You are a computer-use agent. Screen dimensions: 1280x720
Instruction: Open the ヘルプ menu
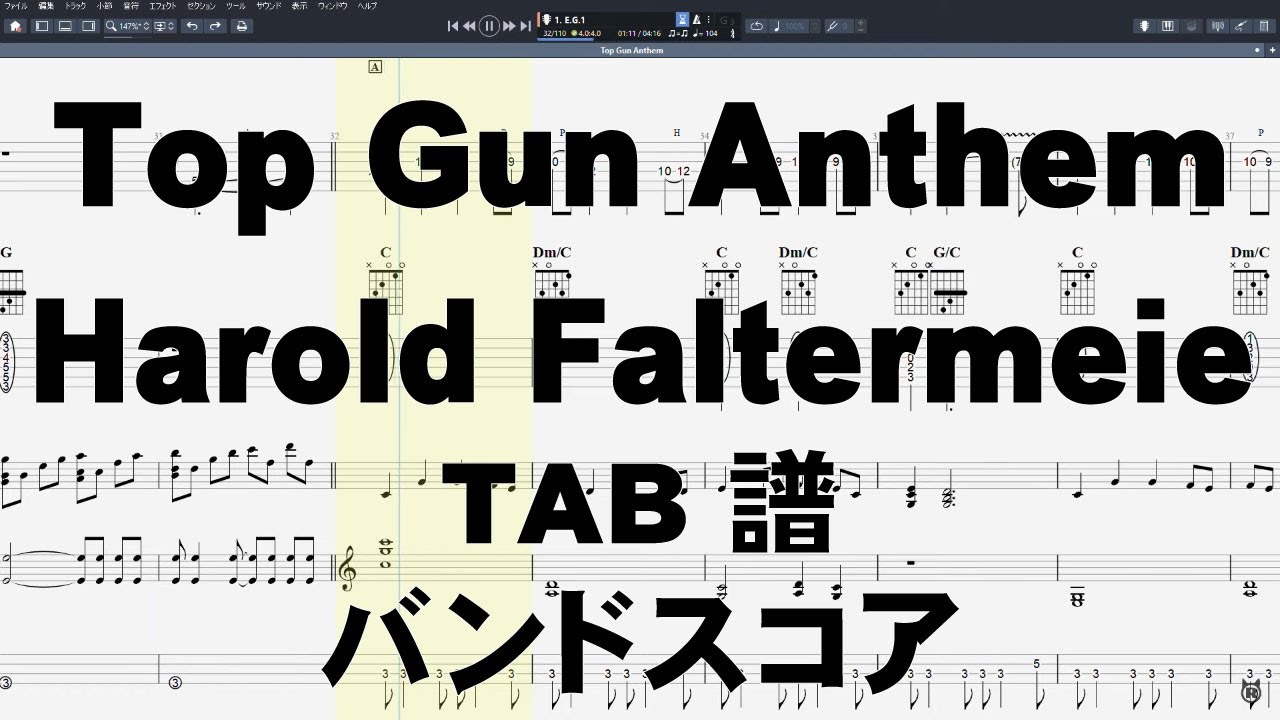368,5
